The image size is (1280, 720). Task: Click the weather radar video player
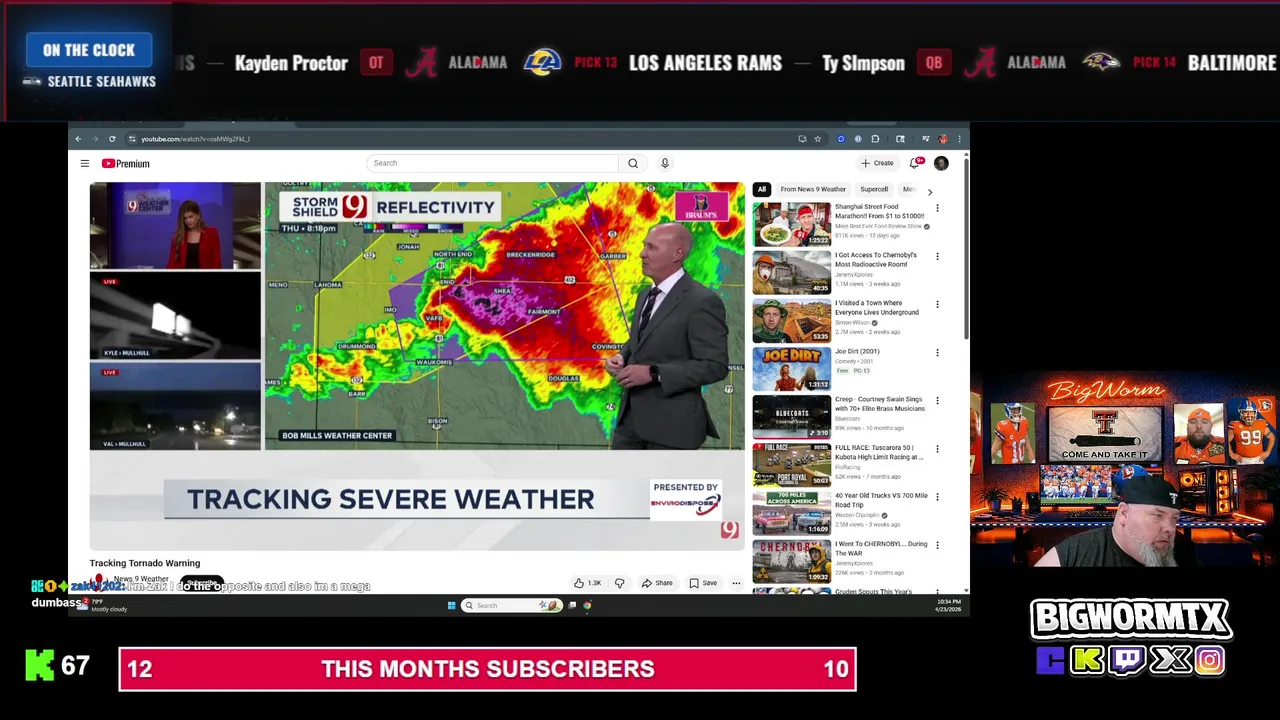click(x=417, y=365)
